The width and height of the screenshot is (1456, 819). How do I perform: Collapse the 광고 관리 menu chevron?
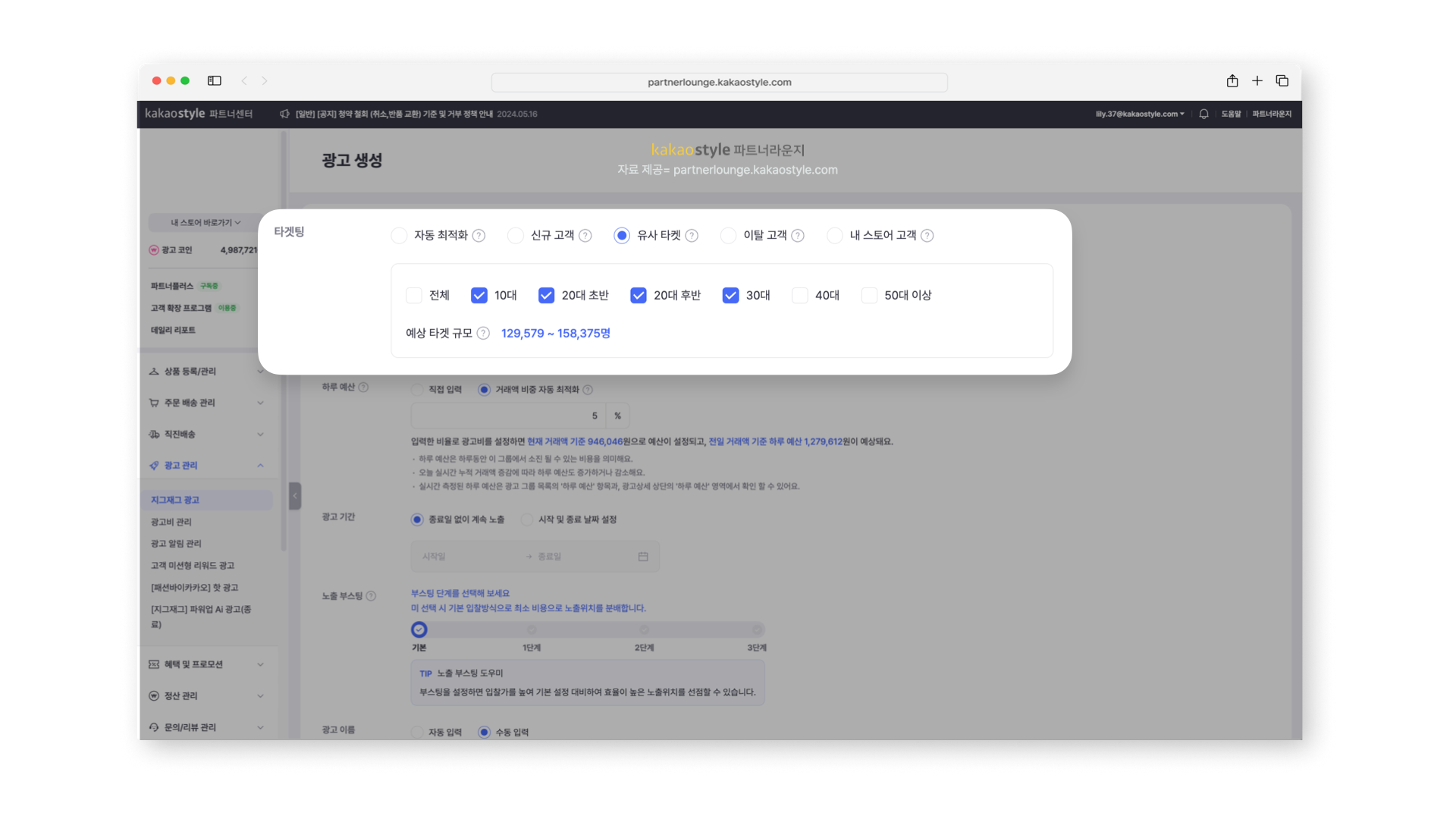tap(260, 466)
